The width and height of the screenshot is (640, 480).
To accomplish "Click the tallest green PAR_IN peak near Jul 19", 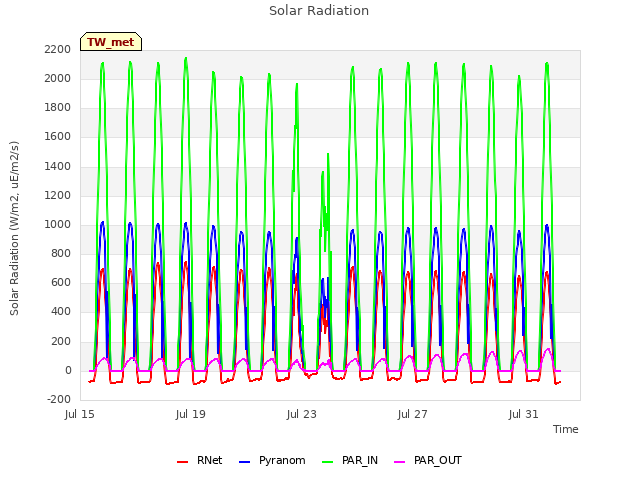I will [x=186, y=59].
